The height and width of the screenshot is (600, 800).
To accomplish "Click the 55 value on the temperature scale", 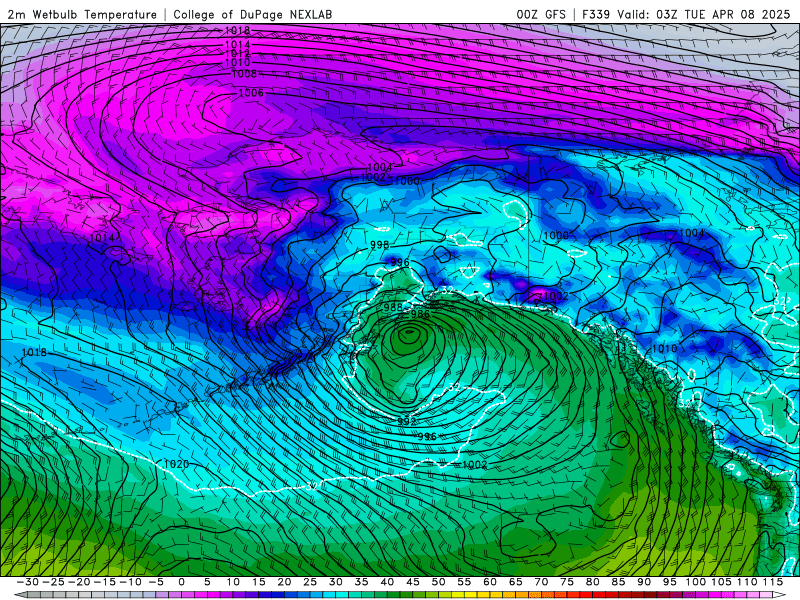I will [x=464, y=582].
